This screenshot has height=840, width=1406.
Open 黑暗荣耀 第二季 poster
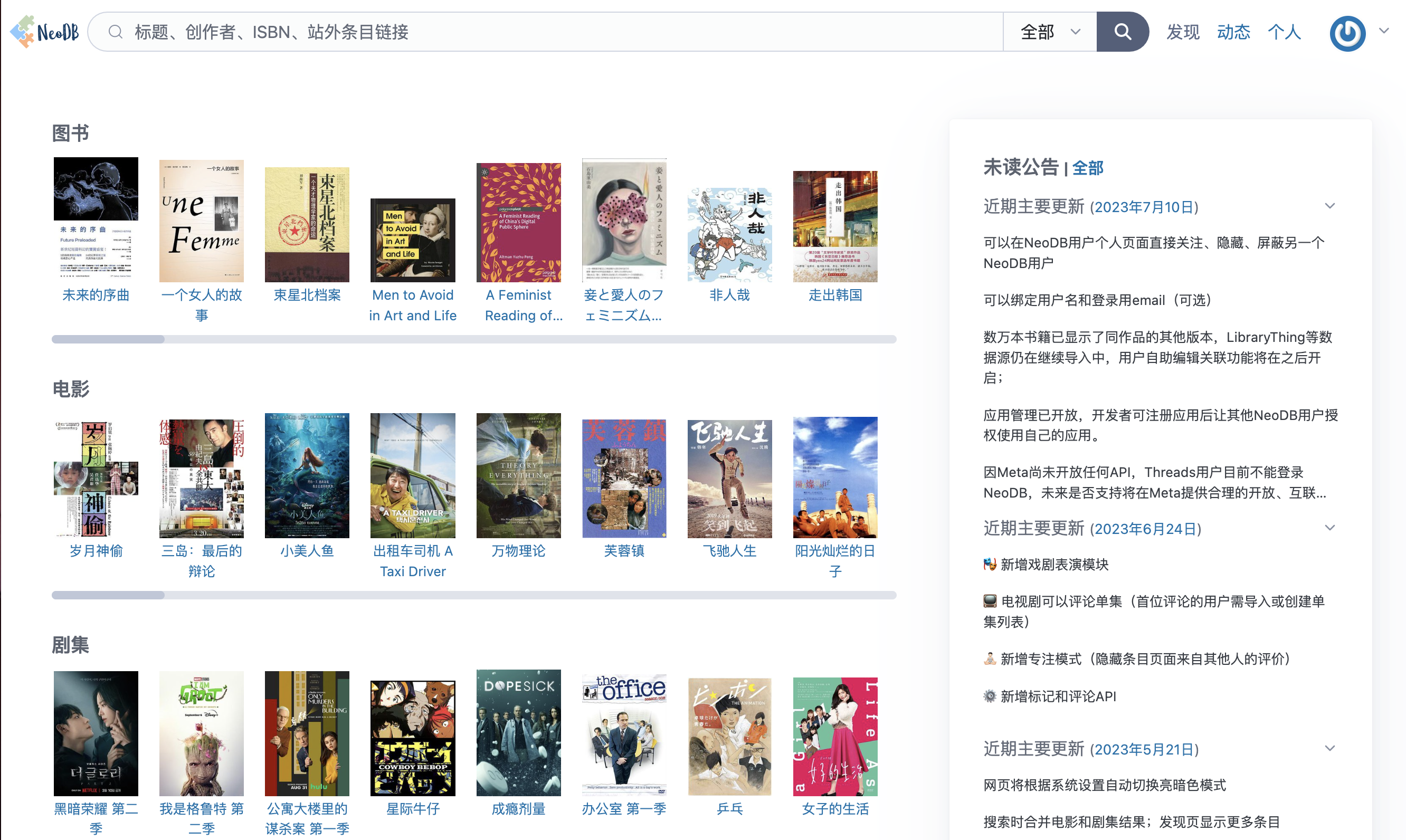pyautogui.click(x=96, y=733)
